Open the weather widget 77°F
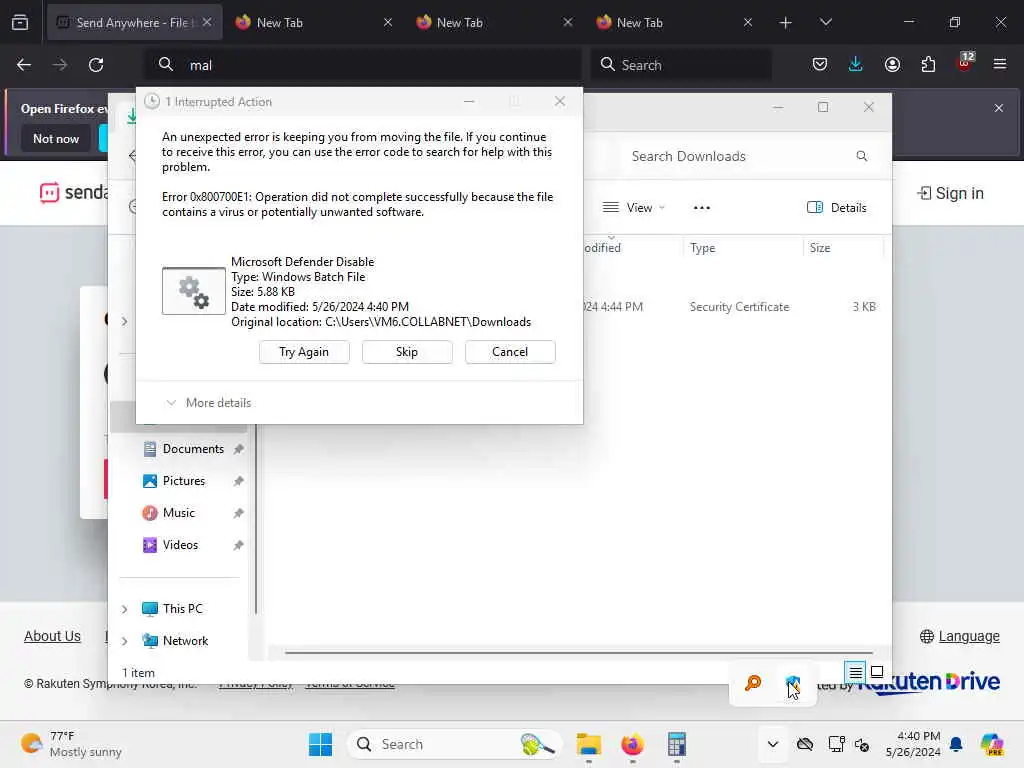Screen dimensions: 1024x768 coord(71,744)
